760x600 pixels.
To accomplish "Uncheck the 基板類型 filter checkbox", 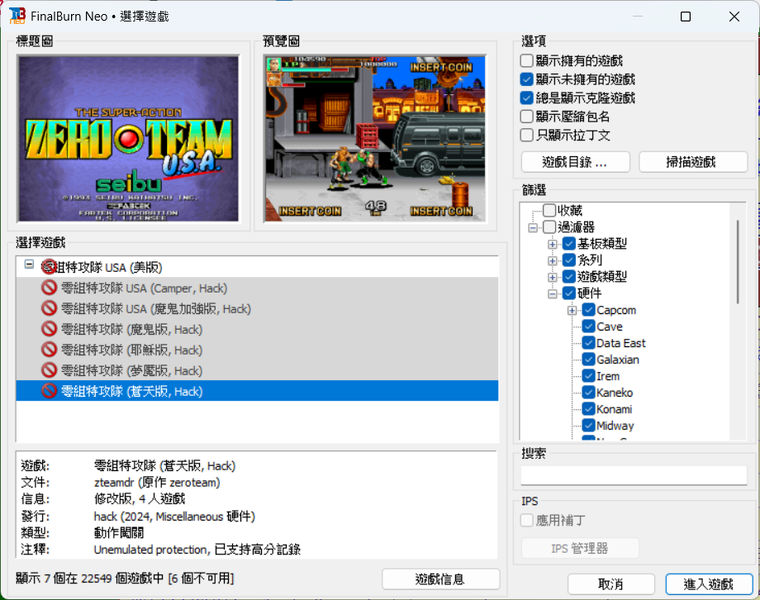I will [x=569, y=243].
